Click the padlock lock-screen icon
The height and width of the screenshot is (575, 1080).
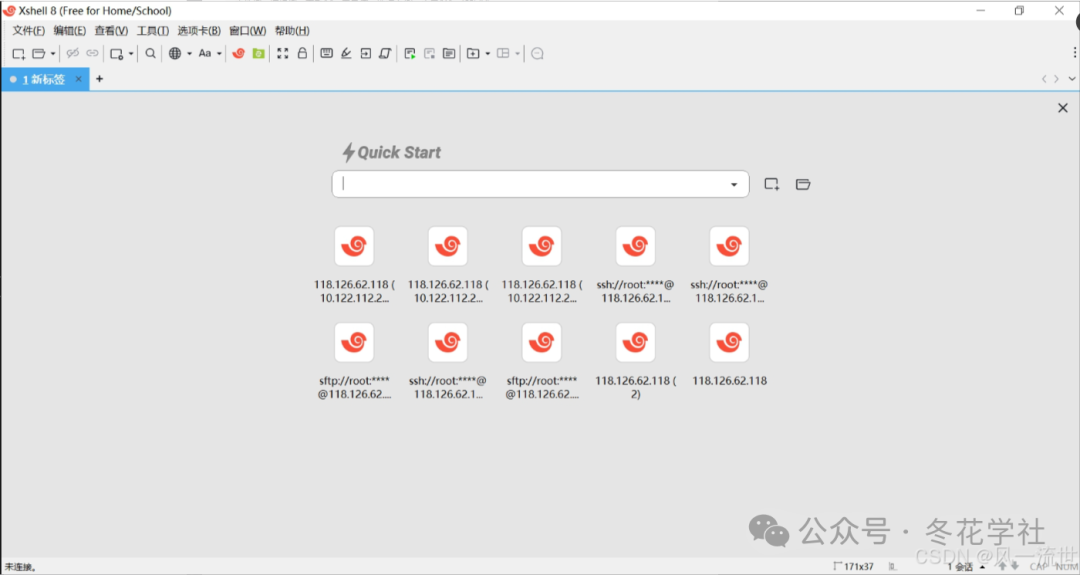pos(302,54)
